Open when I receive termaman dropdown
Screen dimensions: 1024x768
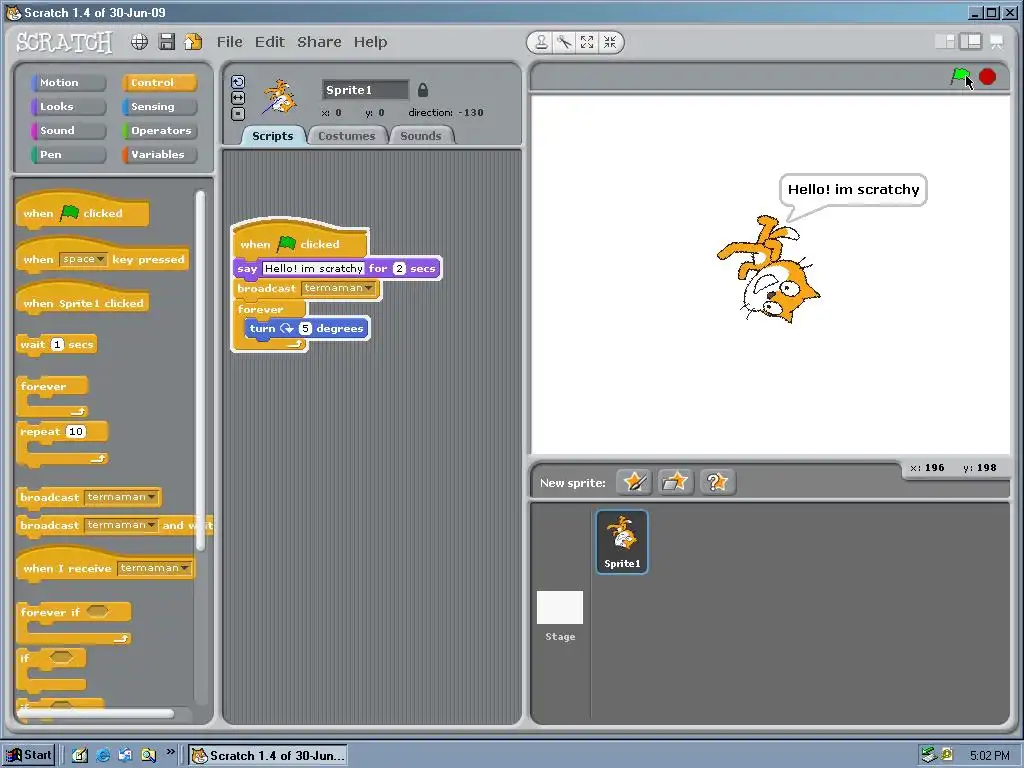coord(155,568)
